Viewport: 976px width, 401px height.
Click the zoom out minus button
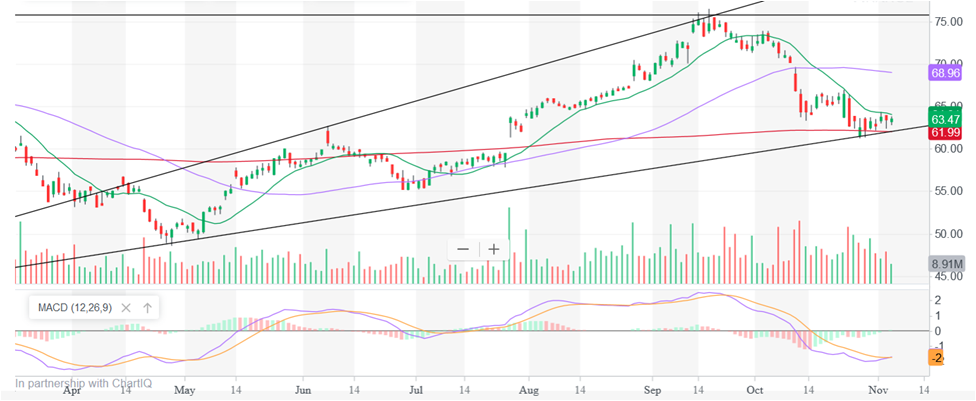click(x=463, y=249)
